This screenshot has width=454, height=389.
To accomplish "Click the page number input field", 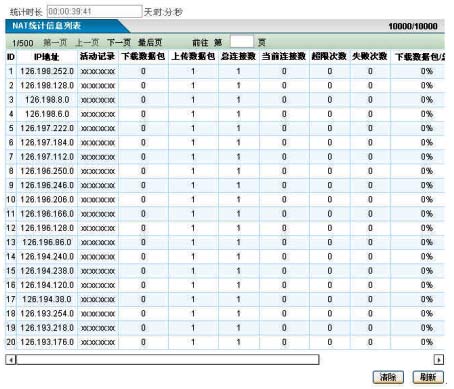I will 242,42.
